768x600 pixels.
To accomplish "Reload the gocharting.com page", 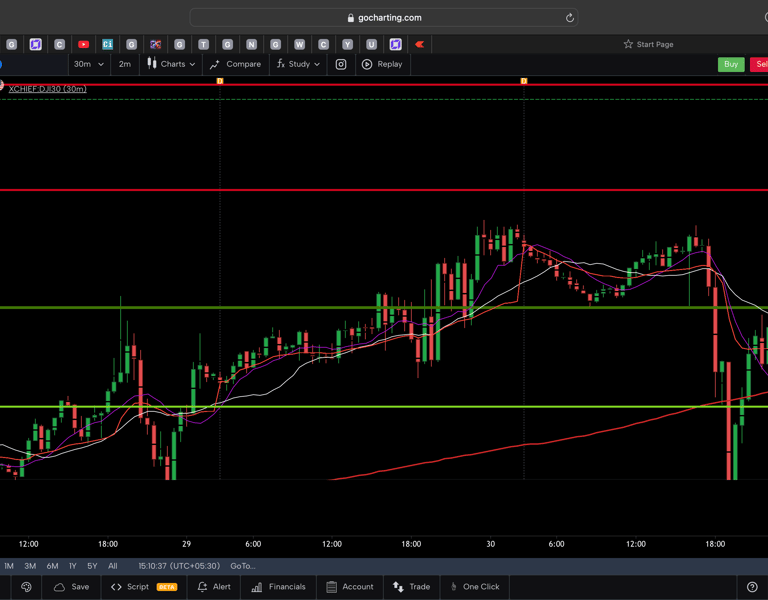I will click(570, 18).
